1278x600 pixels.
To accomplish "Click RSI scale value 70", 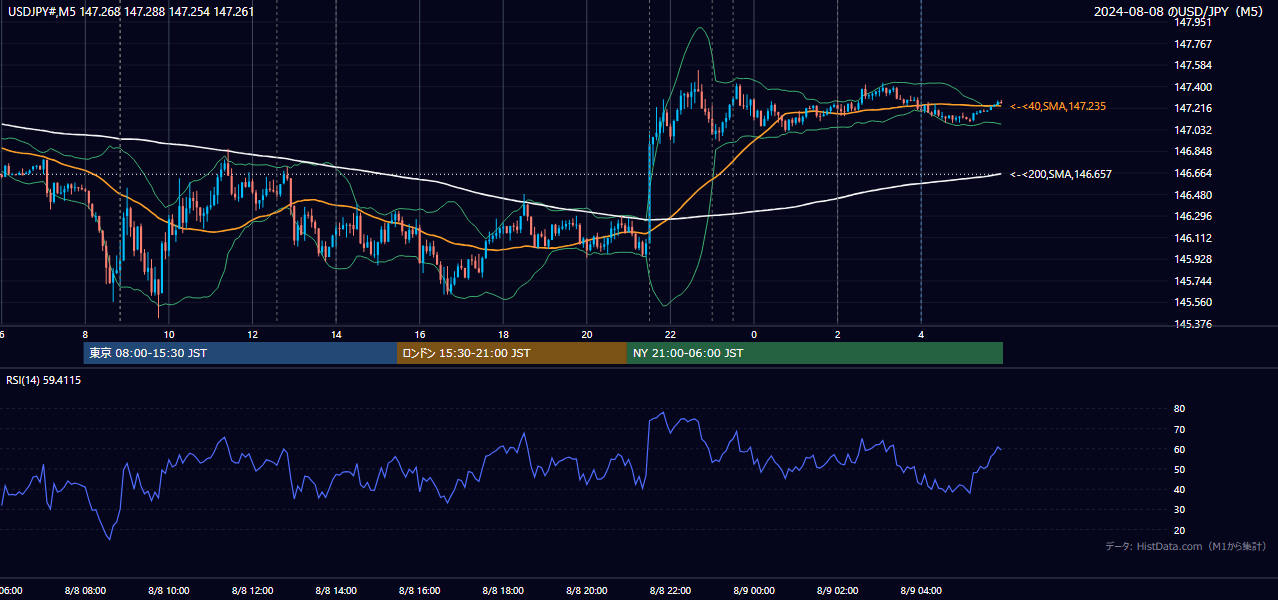I will [x=1180, y=429].
